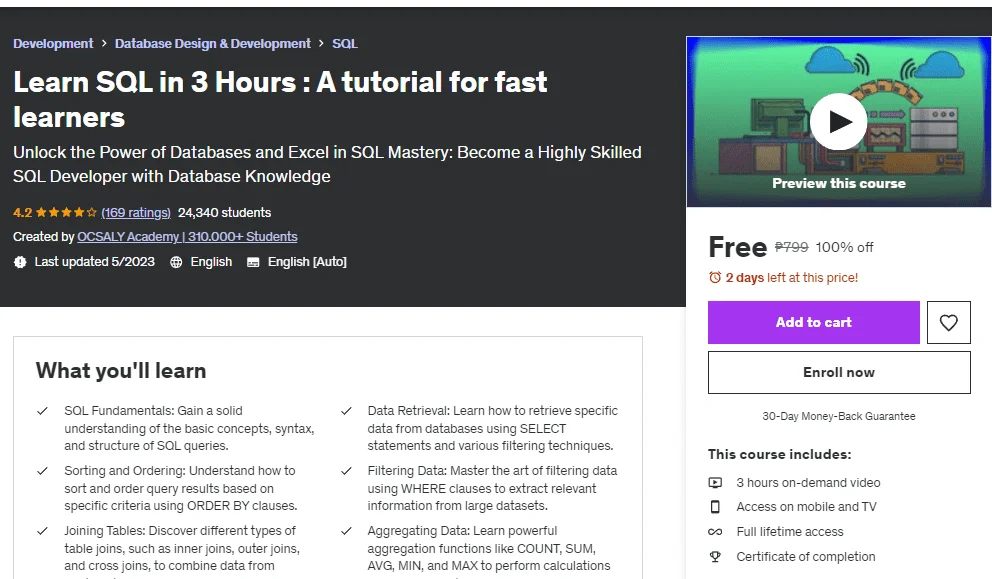The image size is (992, 579).
Task: Click the English language text
Action: 211,262
